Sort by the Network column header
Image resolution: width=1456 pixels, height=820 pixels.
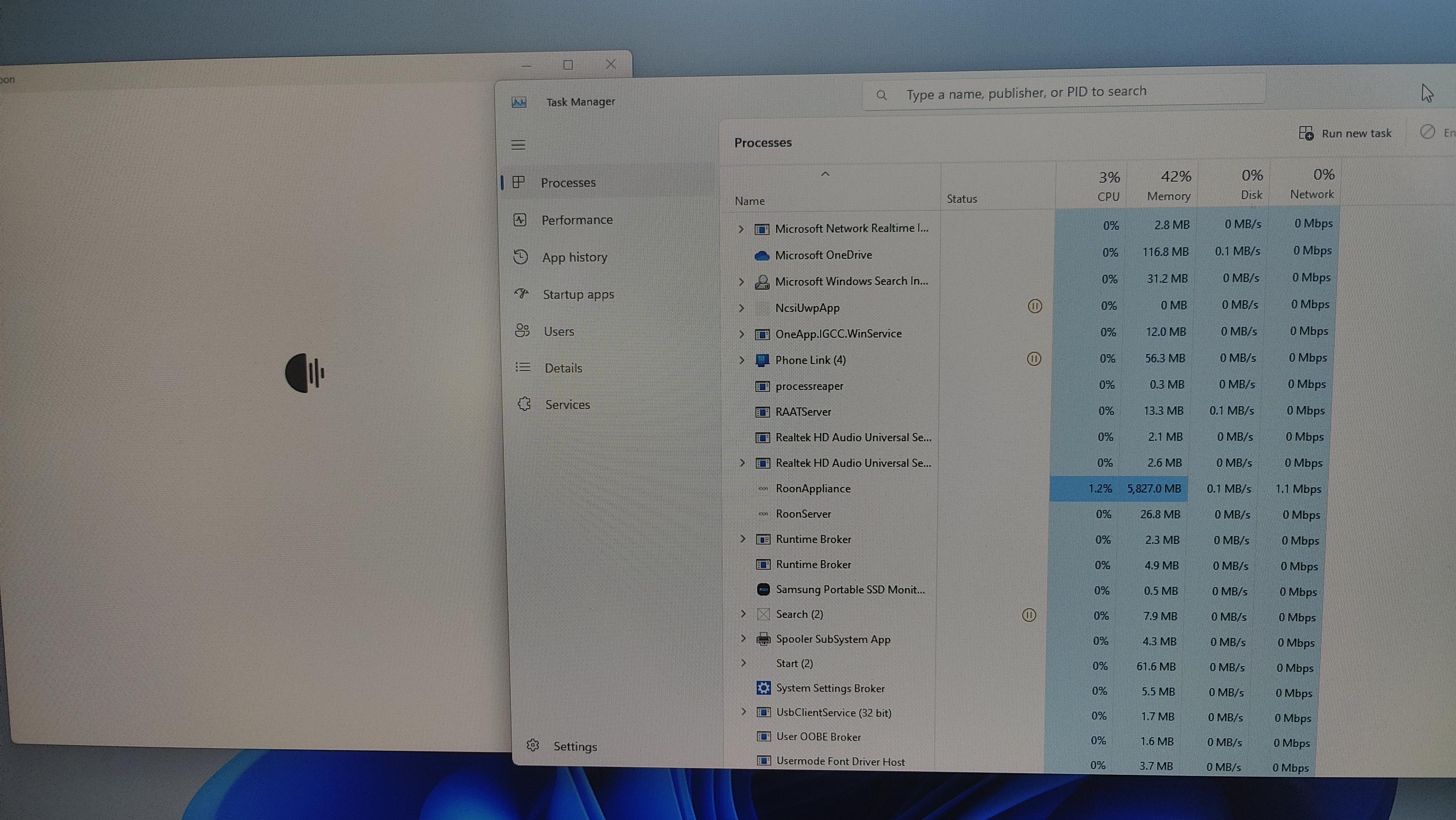click(x=1305, y=182)
